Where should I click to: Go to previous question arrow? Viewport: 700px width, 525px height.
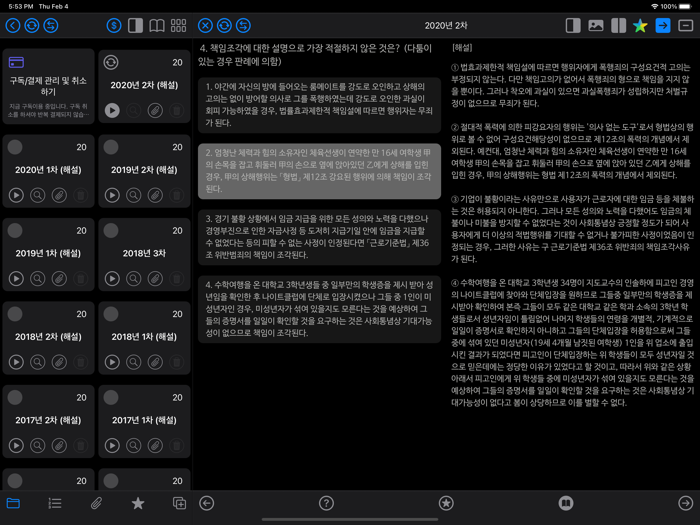[206, 503]
